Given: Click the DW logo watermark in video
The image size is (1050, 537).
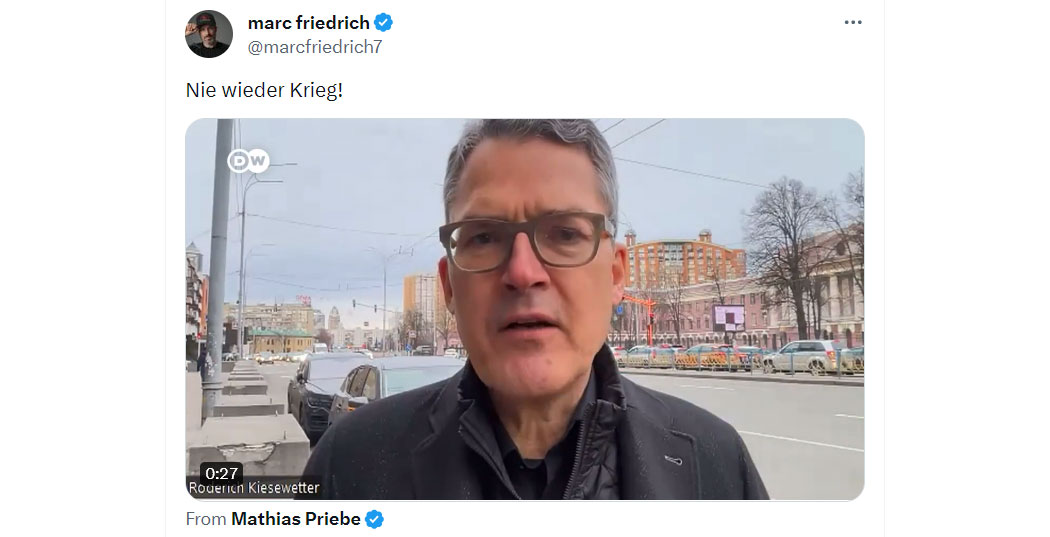Looking at the screenshot, I should tap(248, 161).
